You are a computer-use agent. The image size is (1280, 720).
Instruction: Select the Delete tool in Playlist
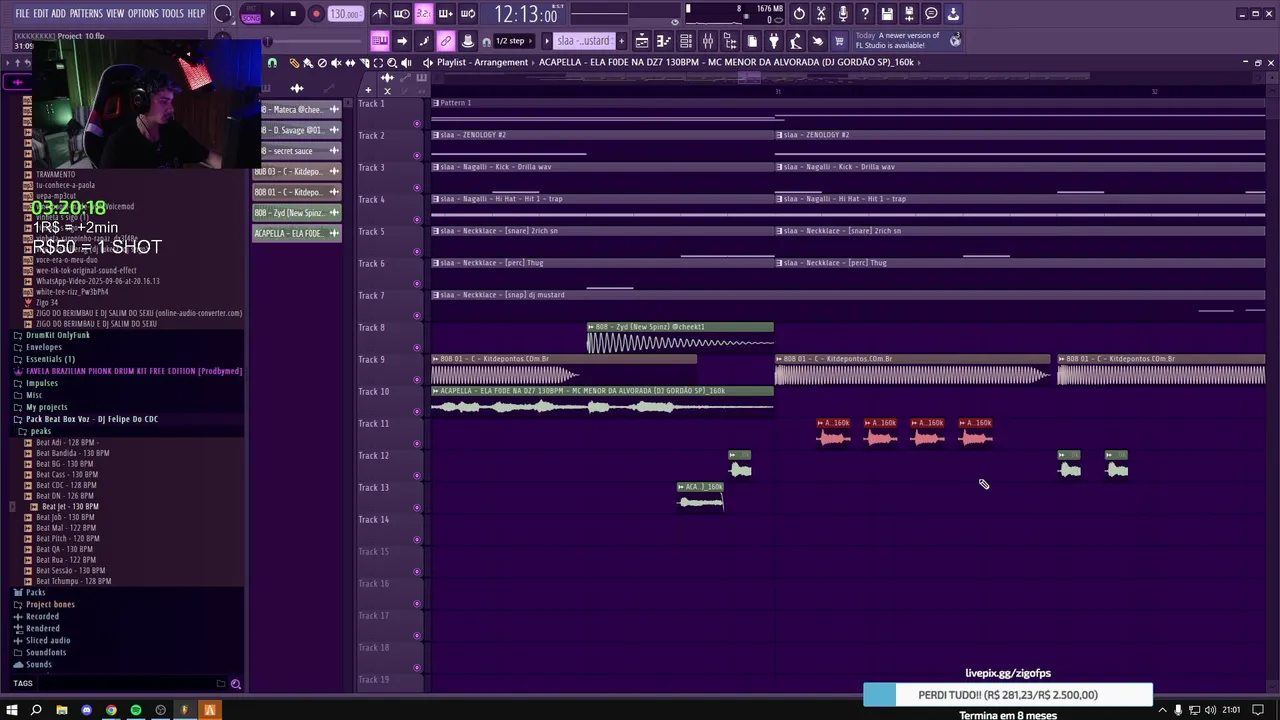click(x=322, y=63)
